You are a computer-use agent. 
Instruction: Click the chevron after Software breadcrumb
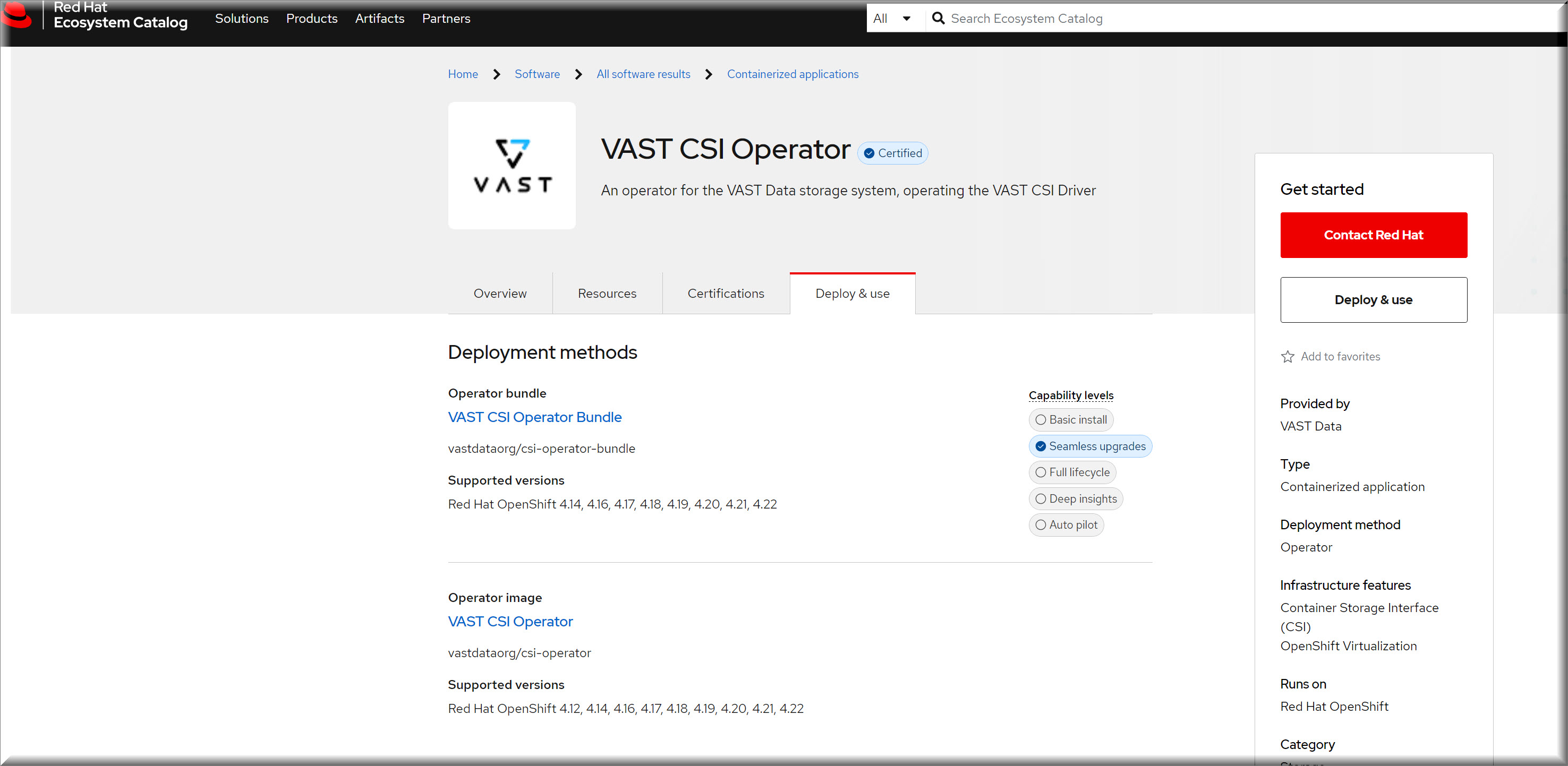[578, 74]
